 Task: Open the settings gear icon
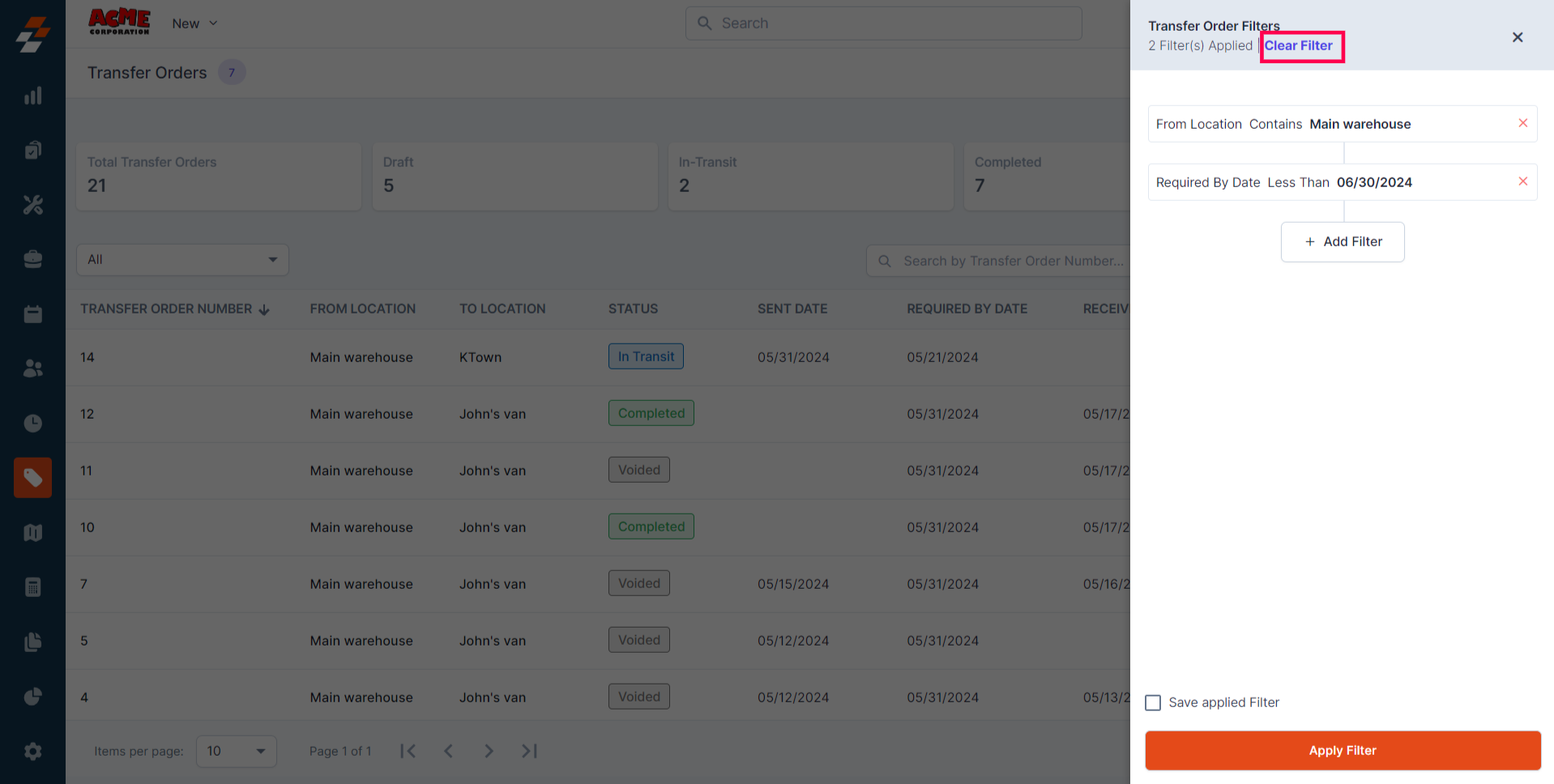pos(32,751)
